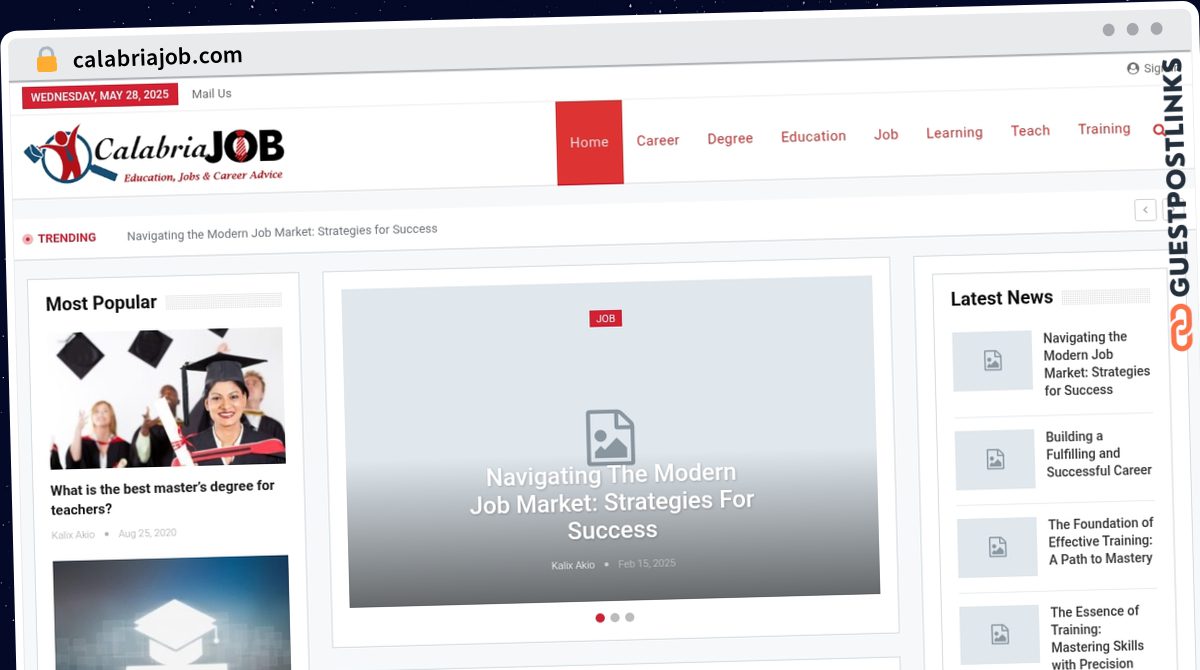Click placeholder image icon in featured slider

610,437
